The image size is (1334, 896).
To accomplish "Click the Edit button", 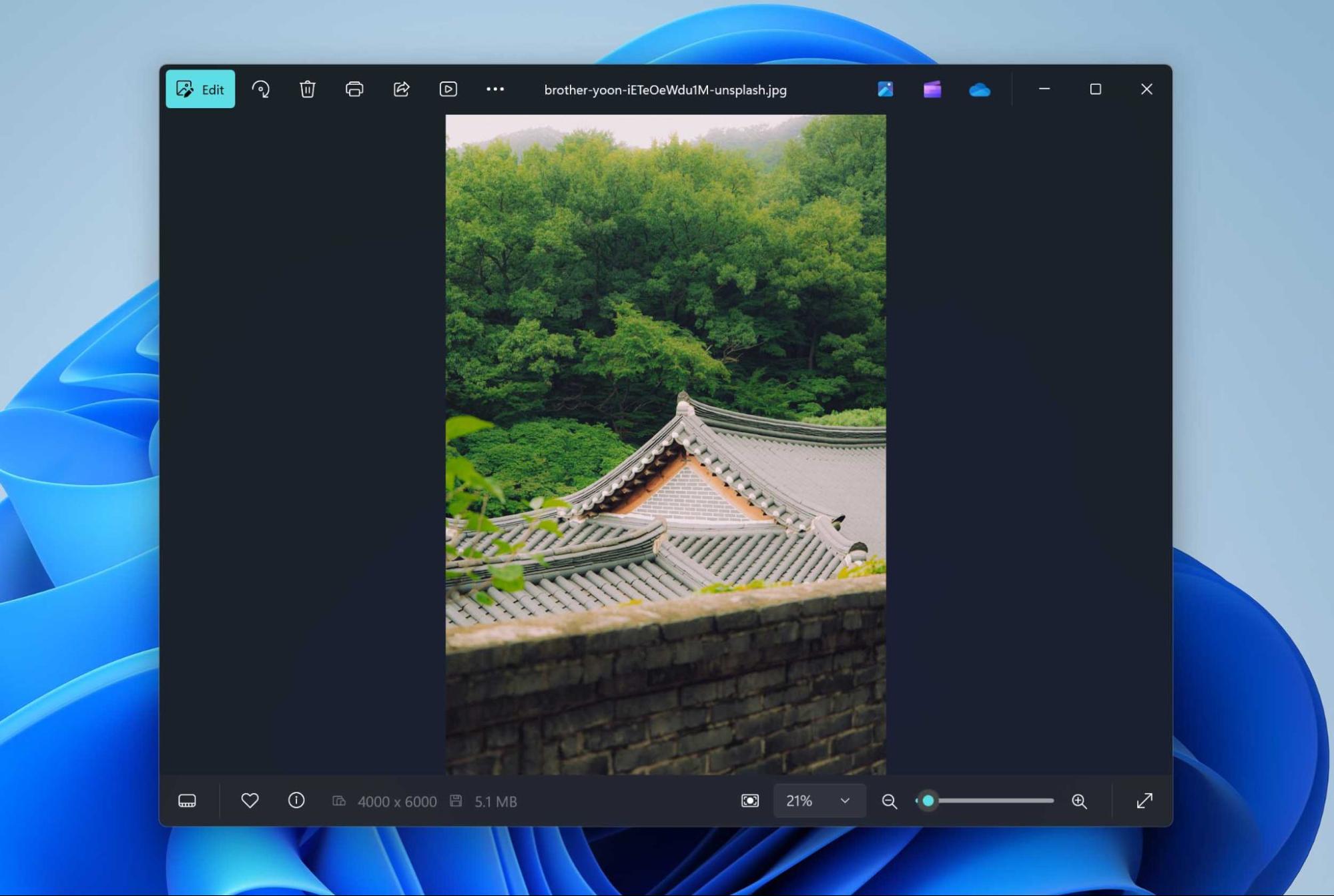I will click(x=200, y=89).
